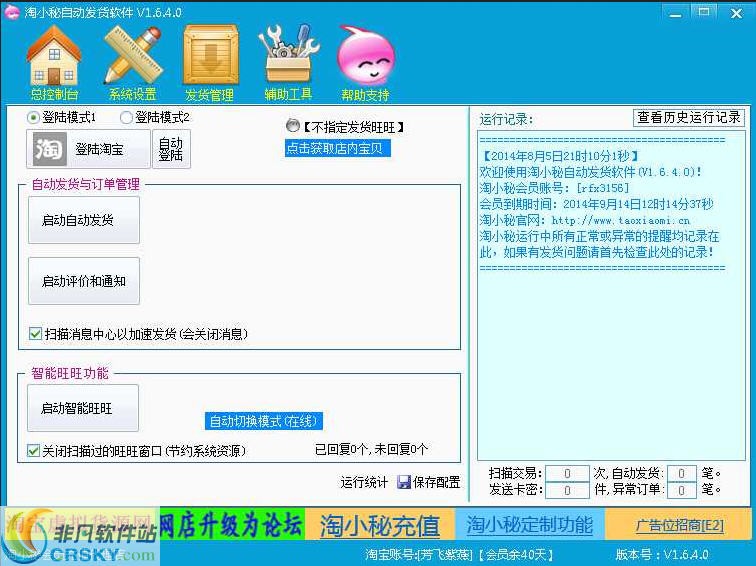Start 启动智能旺旺 function
Image resolution: width=756 pixels, height=566 pixels.
point(83,408)
